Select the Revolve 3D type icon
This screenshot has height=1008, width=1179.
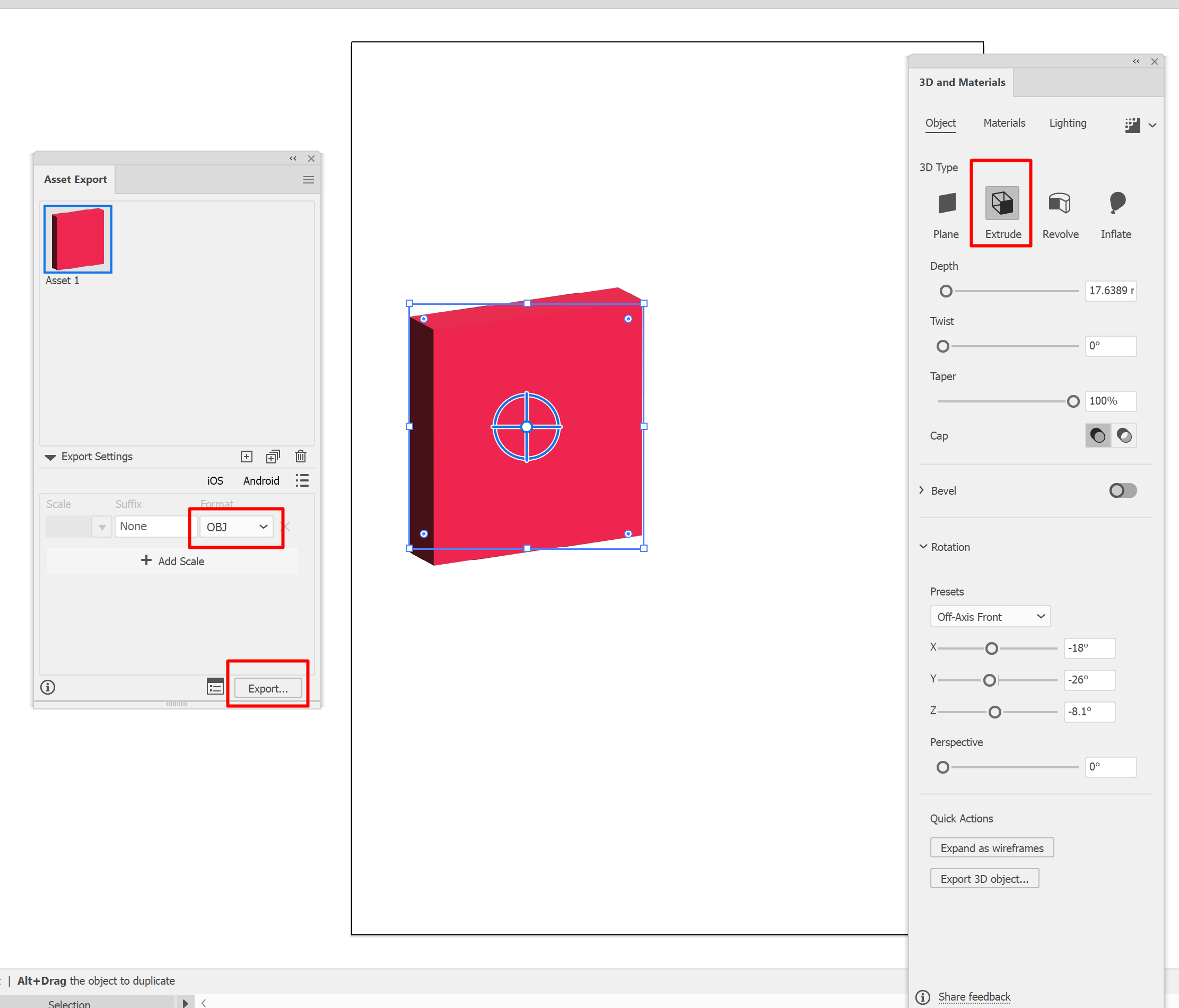click(1060, 203)
